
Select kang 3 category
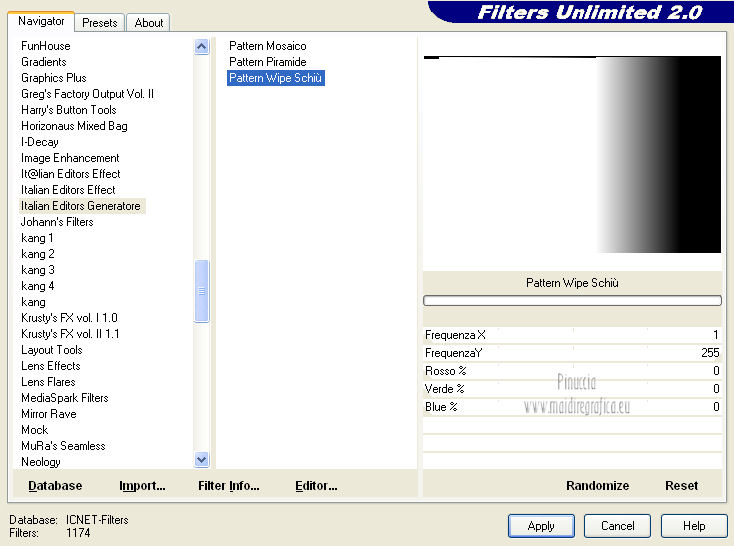pos(38,270)
